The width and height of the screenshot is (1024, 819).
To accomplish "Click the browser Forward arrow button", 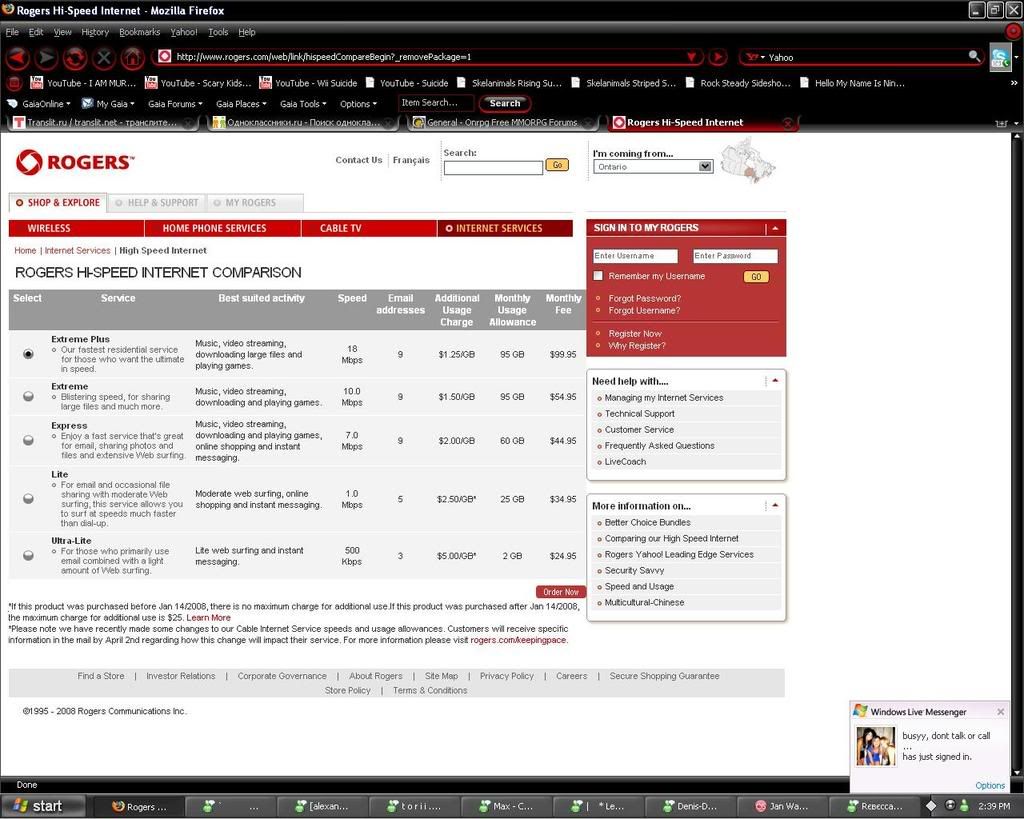I will point(46,57).
